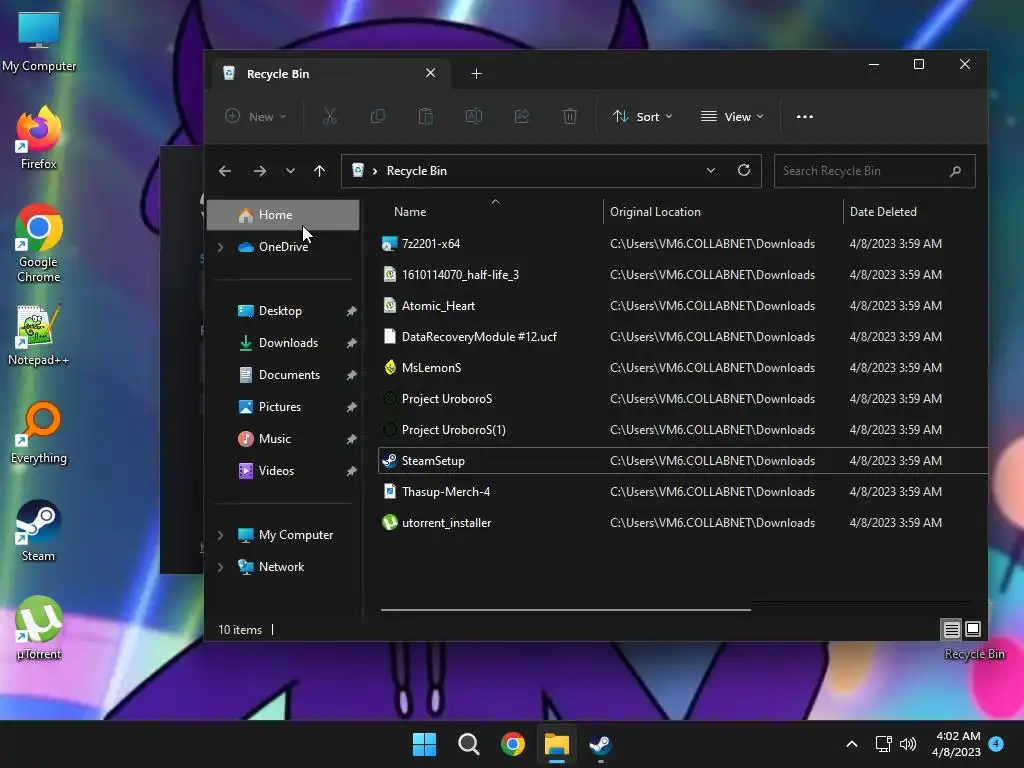
Task: Add a new tab with plus button
Action: [x=476, y=73]
